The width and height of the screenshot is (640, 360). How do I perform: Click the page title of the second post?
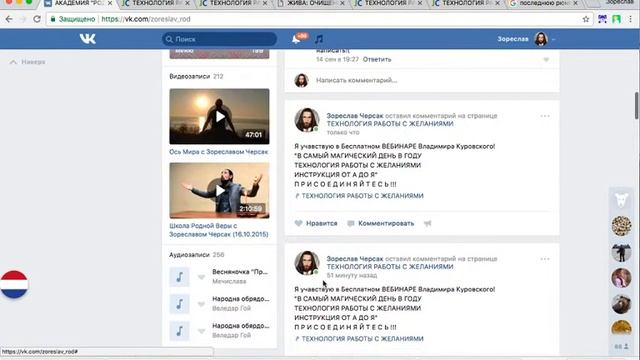point(390,267)
